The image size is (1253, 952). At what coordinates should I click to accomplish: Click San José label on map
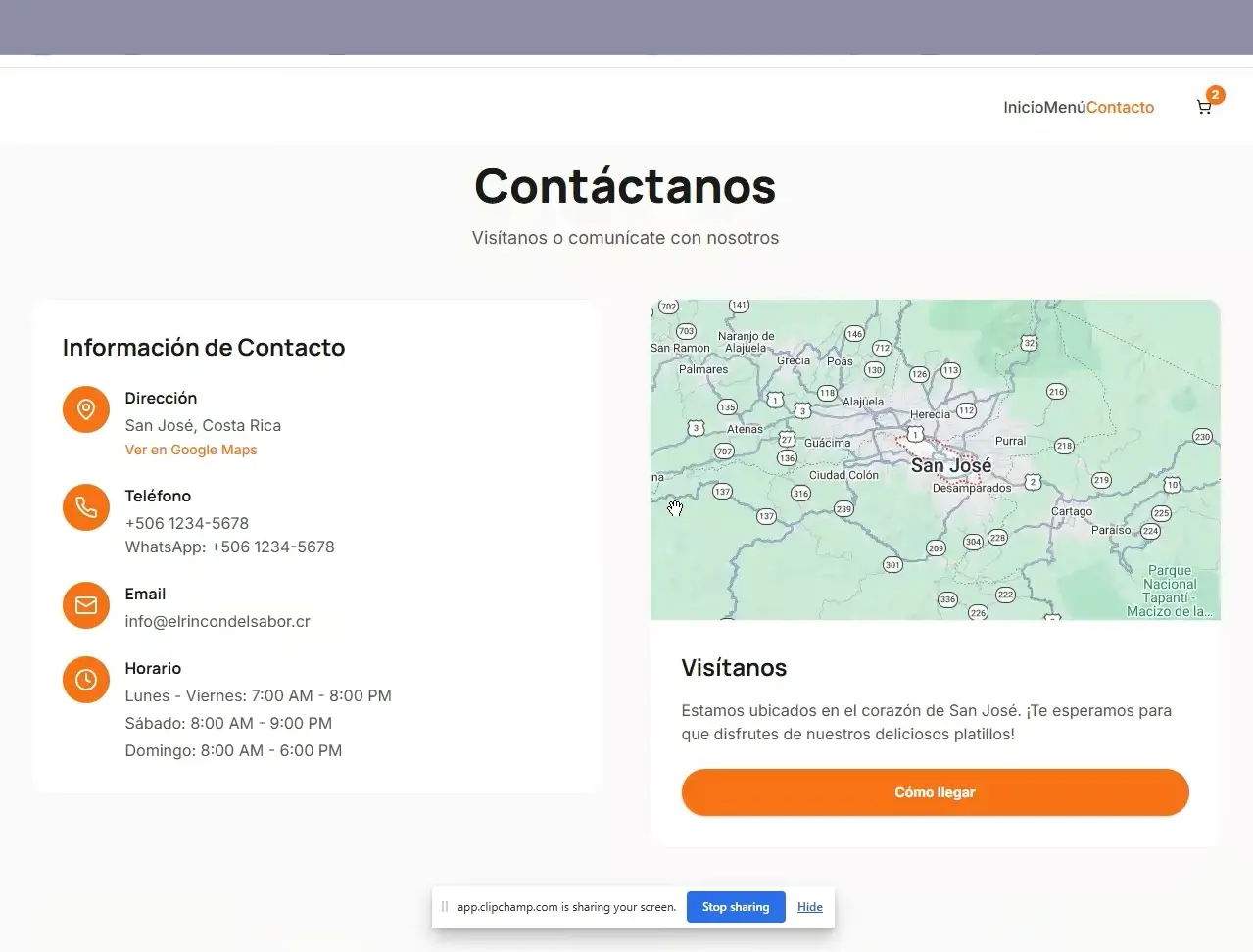tap(950, 466)
